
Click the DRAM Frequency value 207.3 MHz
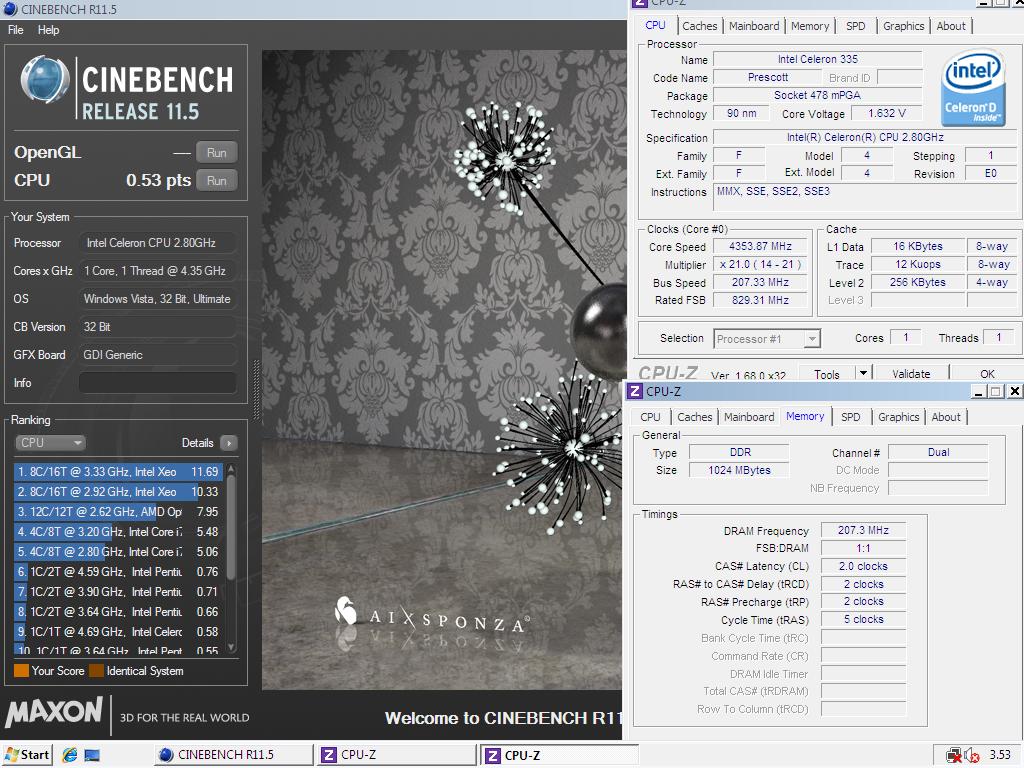click(863, 530)
